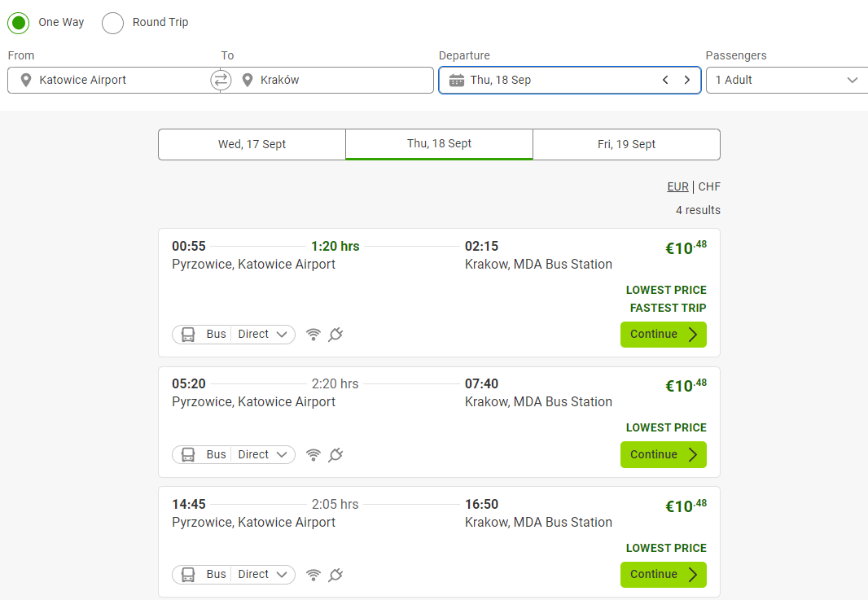The image size is (868, 600).
Task: Switch to the Fri, 19 Sept tab
Action: (x=626, y=144)
